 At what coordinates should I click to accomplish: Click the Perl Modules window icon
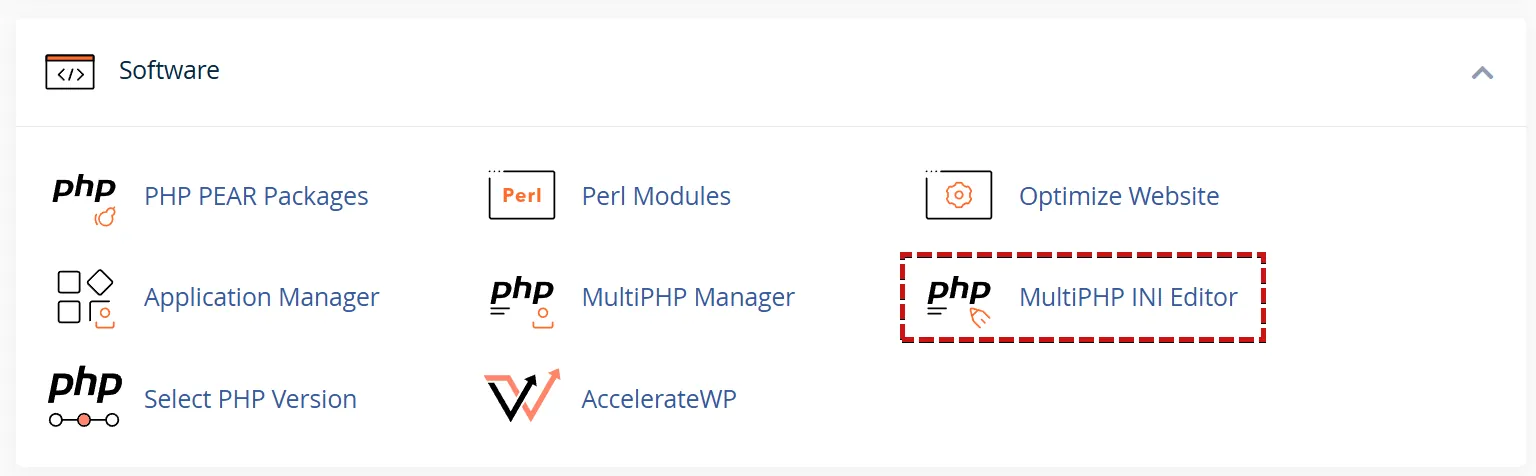tap(521, 195)
